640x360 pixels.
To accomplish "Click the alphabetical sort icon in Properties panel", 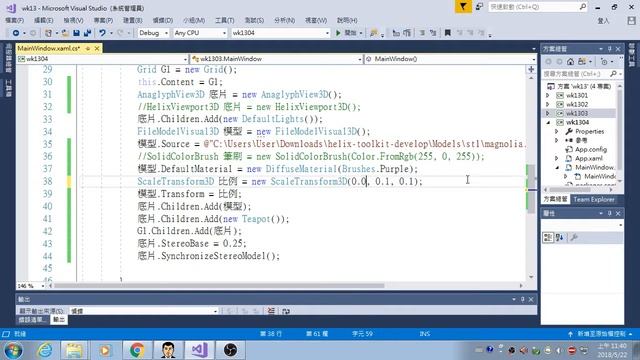I will 559,237.
